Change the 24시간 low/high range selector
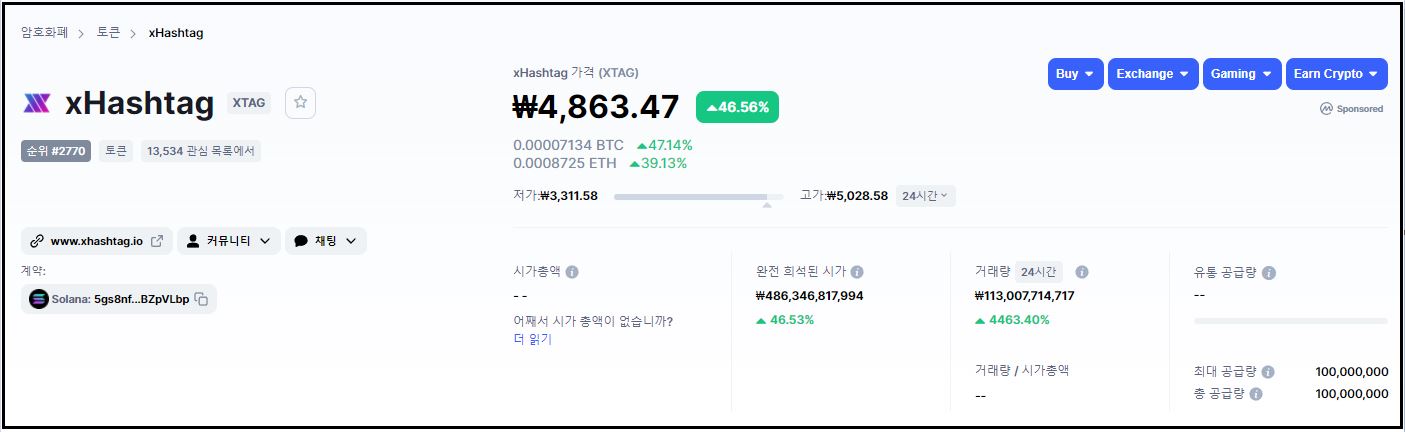 tap(925, 196)
